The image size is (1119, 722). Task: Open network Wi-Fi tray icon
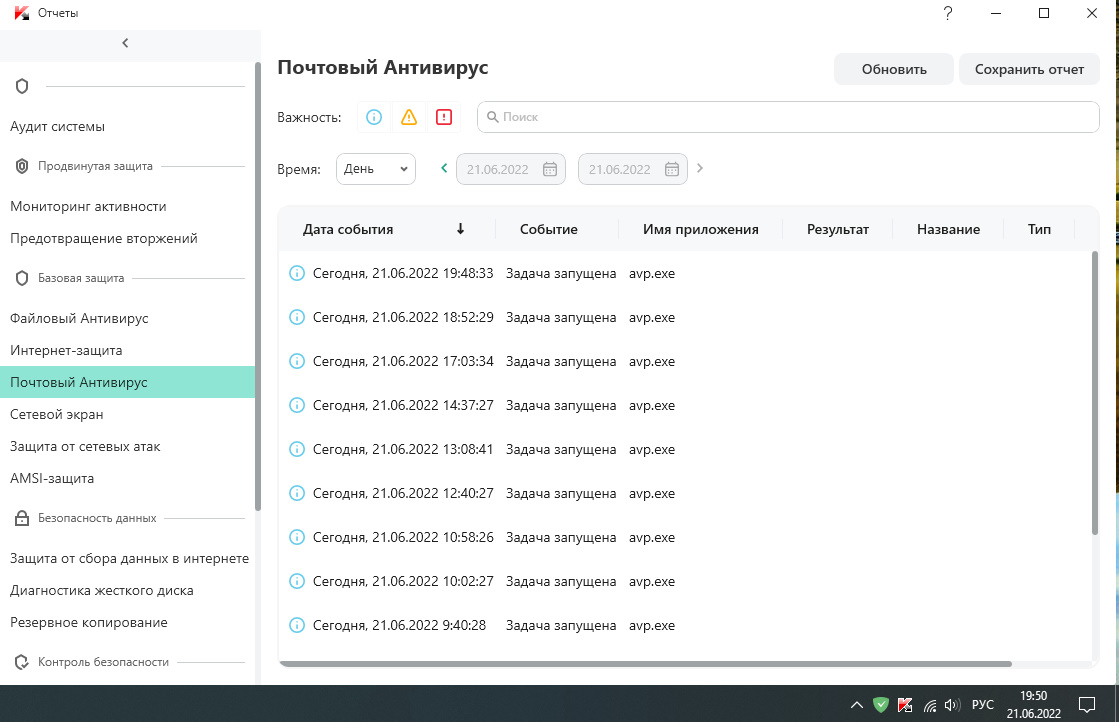[x=929, y=706]
